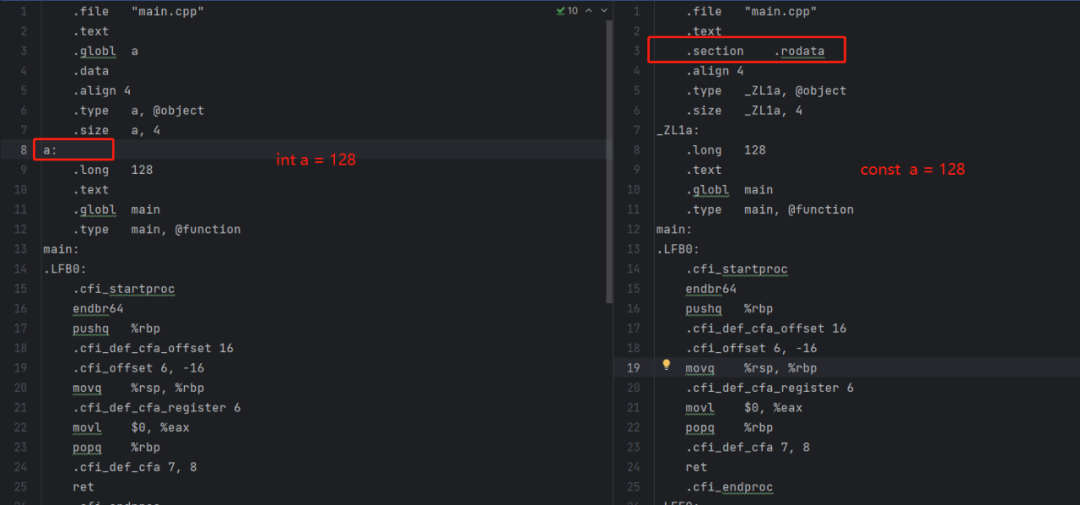Click '.cfi_offset 6, -16' in left pane
The width and height of the screenshot is (1080, 505).
click(x=138, y=368)
